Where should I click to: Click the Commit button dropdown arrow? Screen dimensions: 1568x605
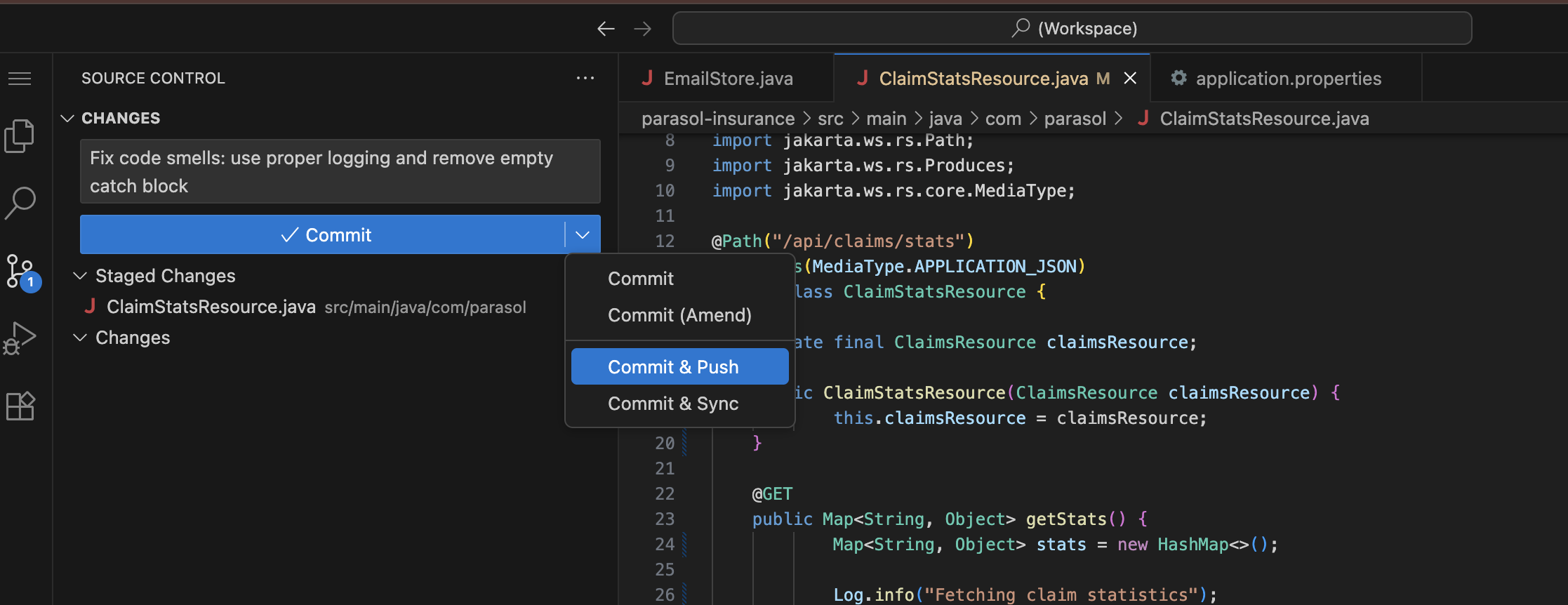583,235
